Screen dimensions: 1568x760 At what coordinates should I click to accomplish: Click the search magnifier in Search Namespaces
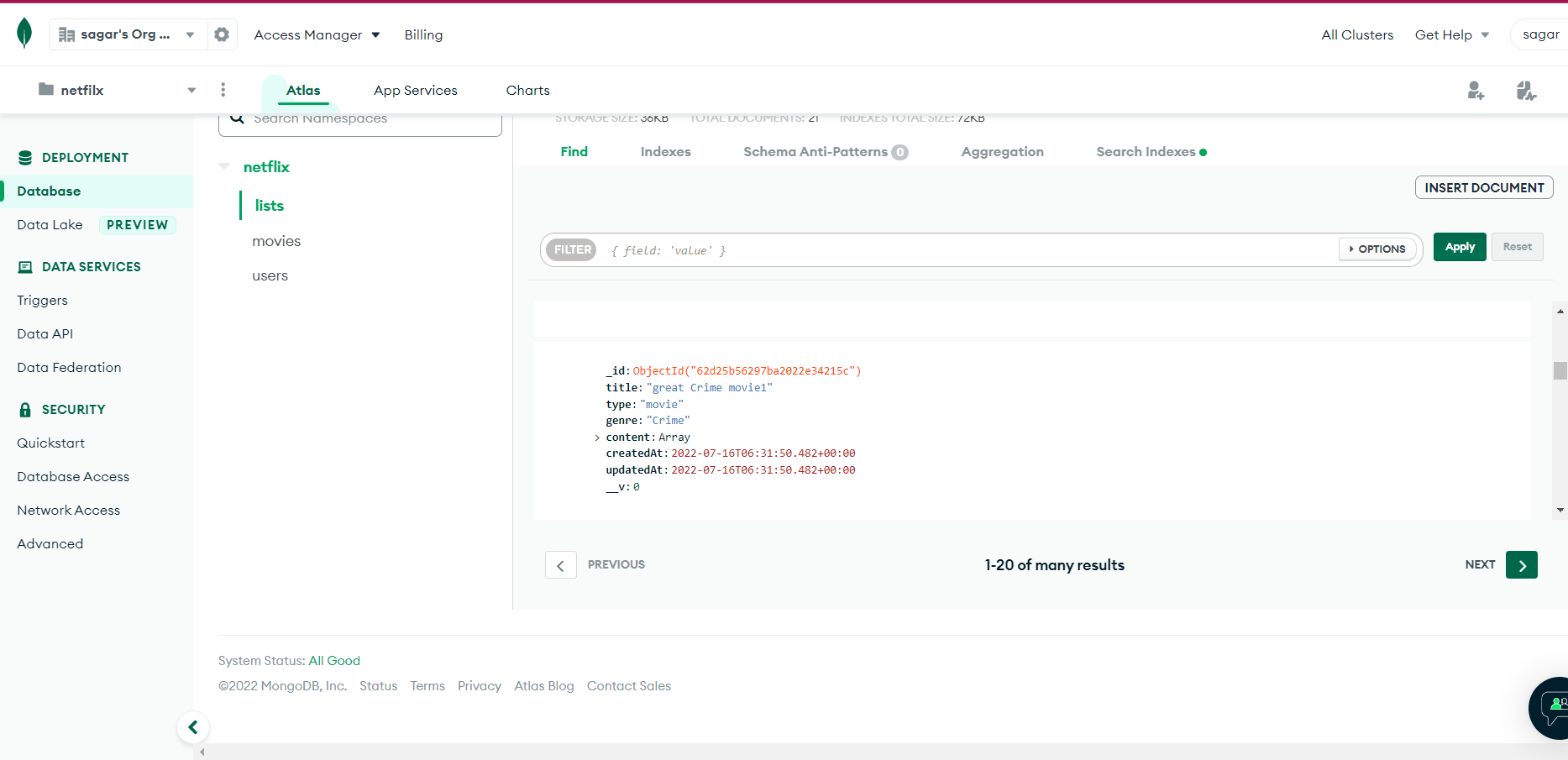(x=238, y=118)
